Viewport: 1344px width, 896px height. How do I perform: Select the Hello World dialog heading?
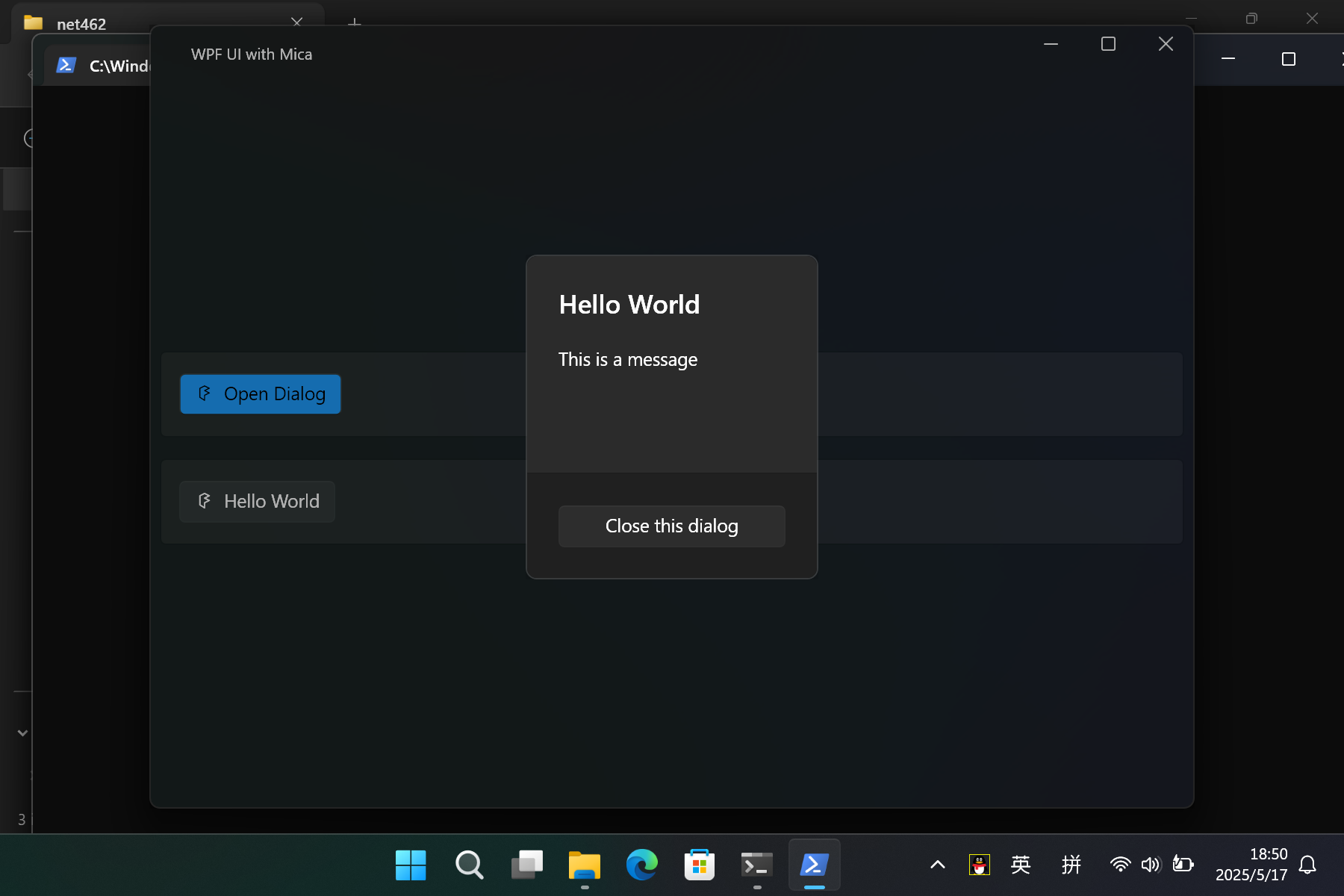click(629, 305)
